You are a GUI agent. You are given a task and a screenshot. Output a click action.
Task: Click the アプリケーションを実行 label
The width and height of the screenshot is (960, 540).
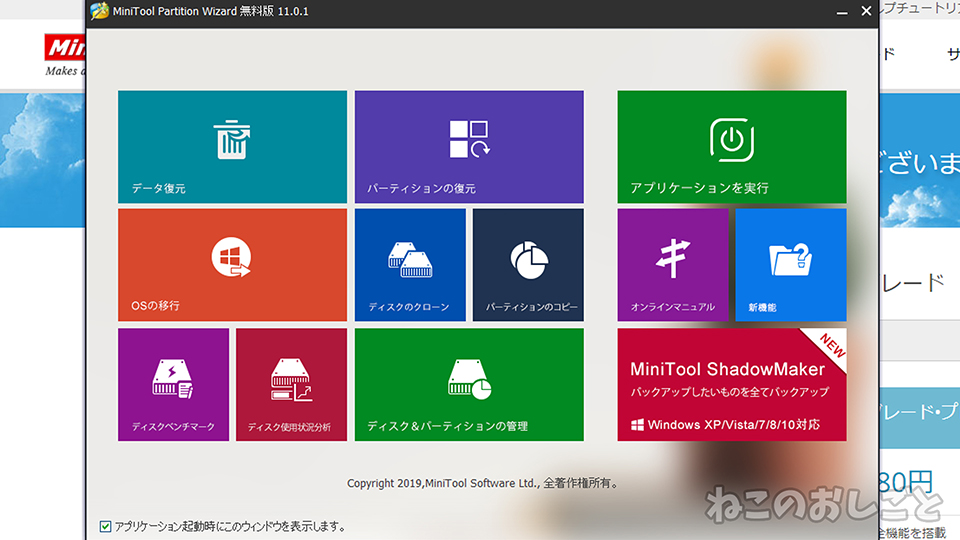click(x=699, y=188)
